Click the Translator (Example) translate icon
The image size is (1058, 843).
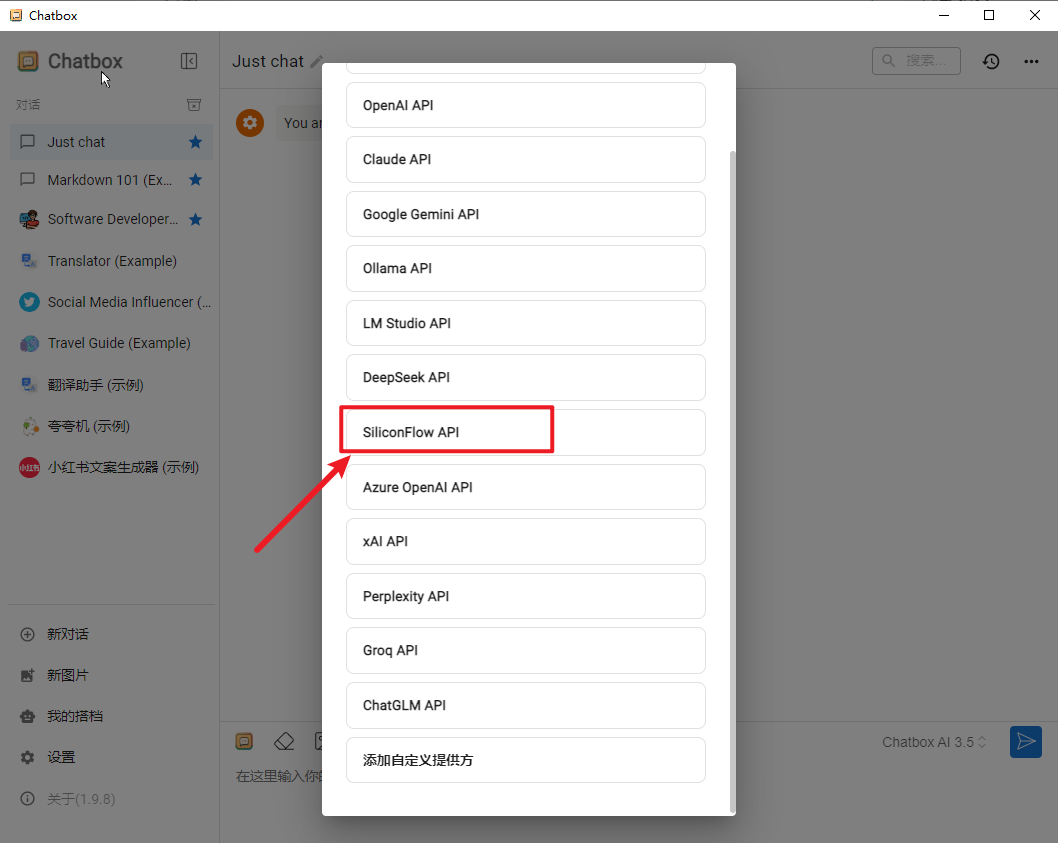tap(29, 261)
